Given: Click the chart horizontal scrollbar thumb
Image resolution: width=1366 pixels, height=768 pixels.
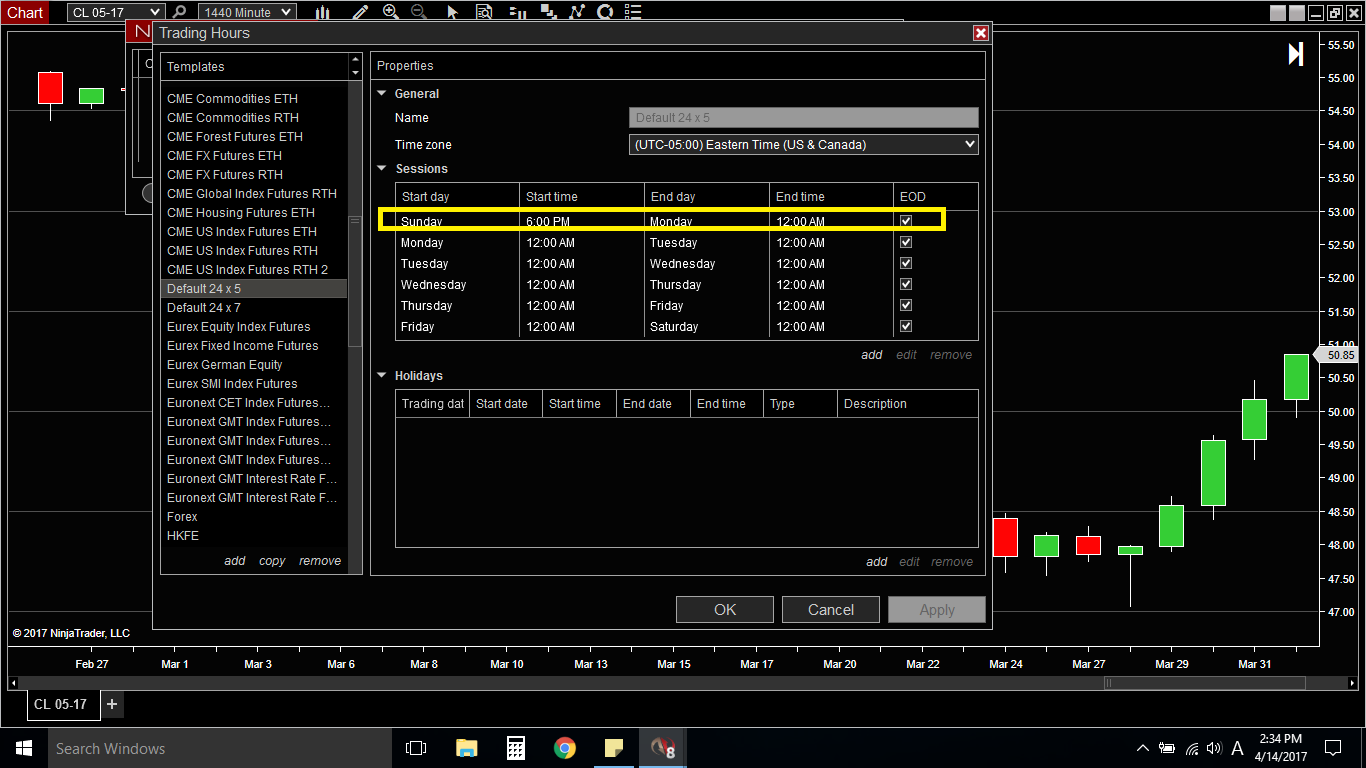Looking at the screenshot, I should click(x=1205, y=683).
